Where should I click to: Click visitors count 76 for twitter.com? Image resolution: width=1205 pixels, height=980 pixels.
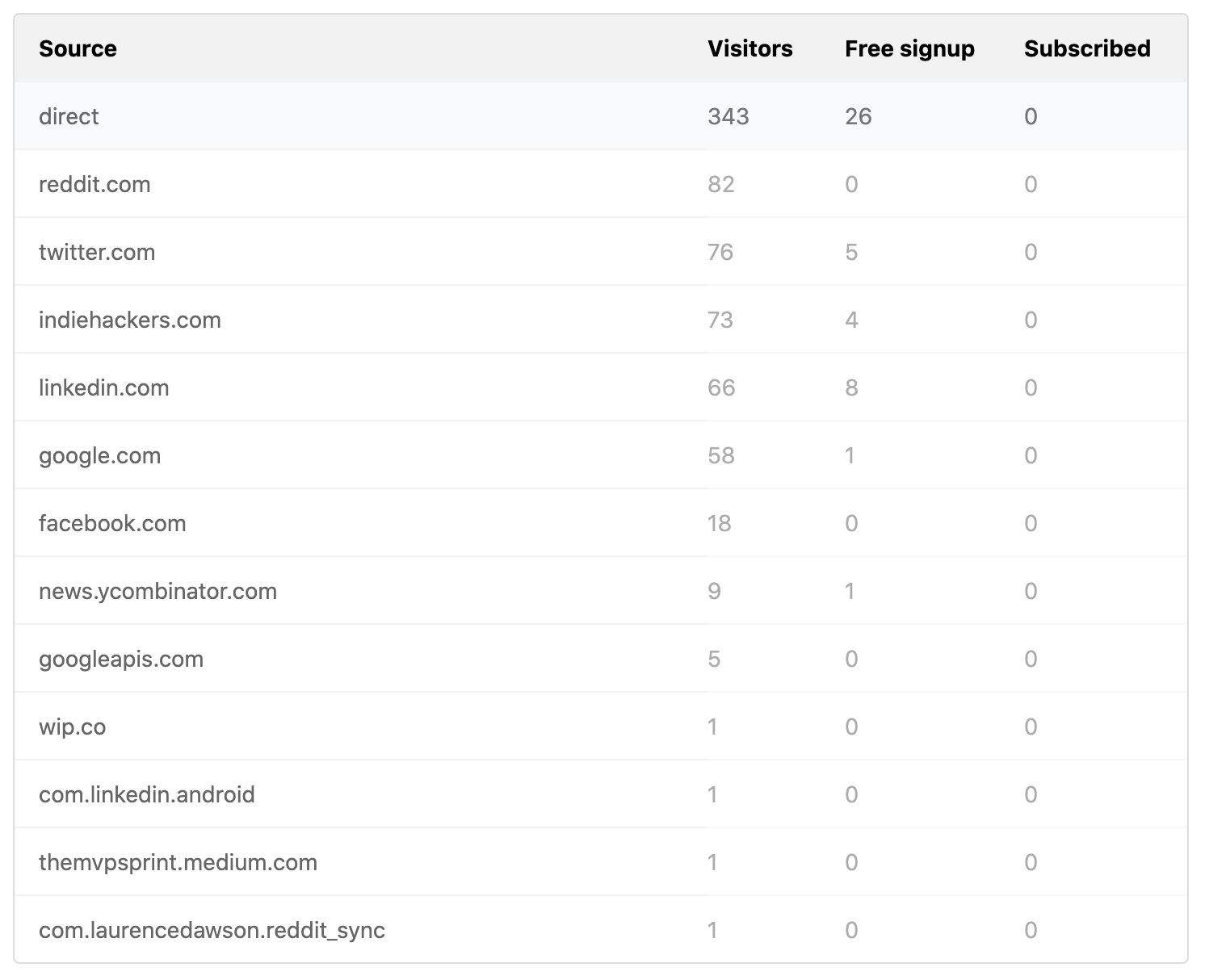tap(720, 252)
